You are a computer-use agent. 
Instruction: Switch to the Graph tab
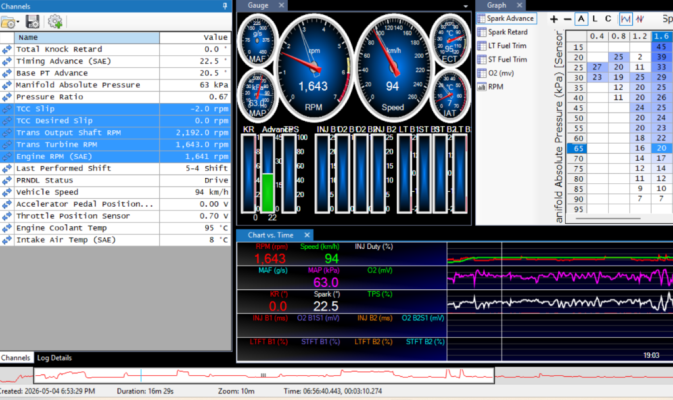coord(497,5)
